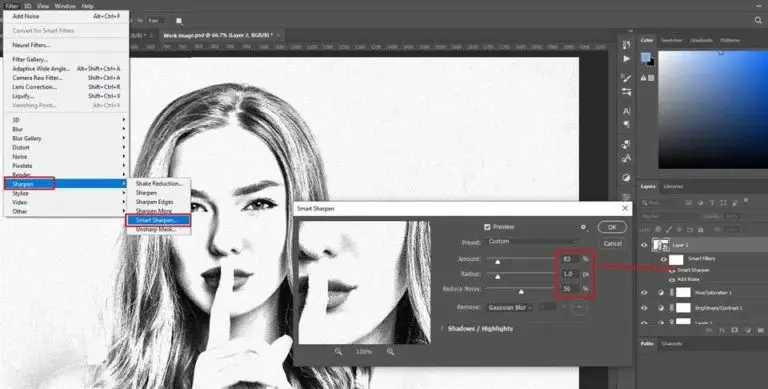
Task: Open the Distort submenu
Action: 66,147
